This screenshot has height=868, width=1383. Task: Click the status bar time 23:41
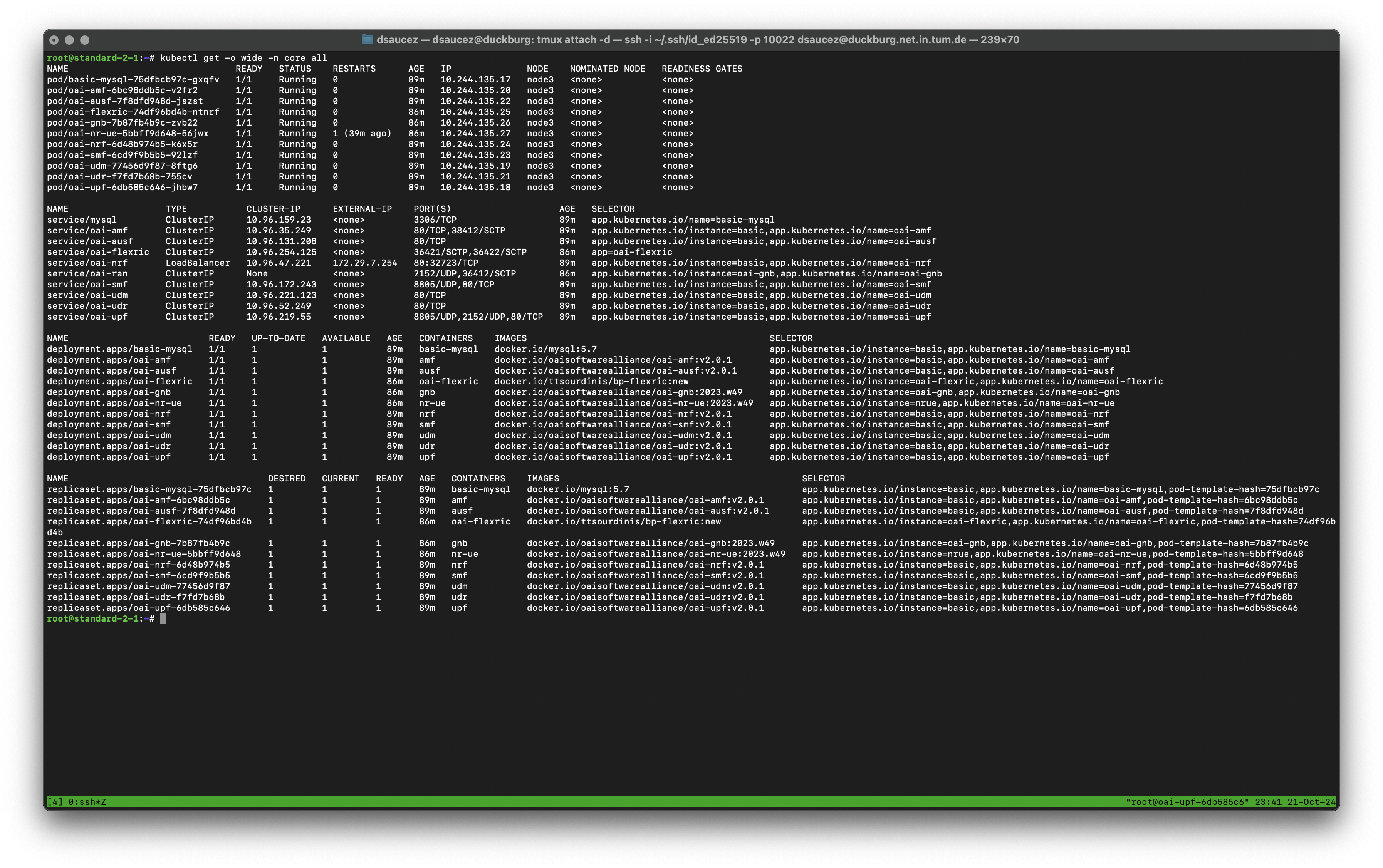coord(1268,801)
